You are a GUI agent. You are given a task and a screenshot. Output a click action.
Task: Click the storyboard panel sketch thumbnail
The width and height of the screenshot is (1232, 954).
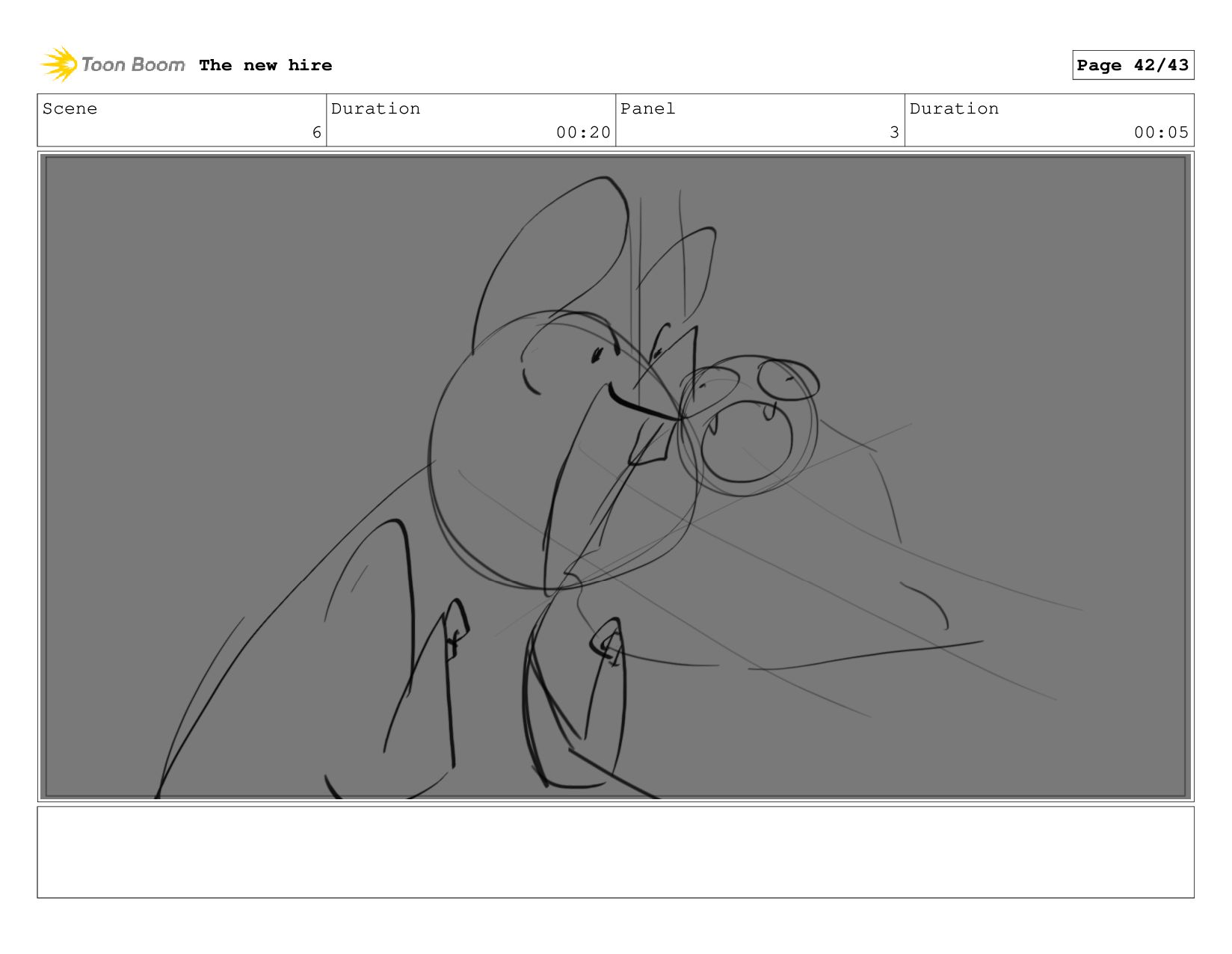(x=615, y=476)
